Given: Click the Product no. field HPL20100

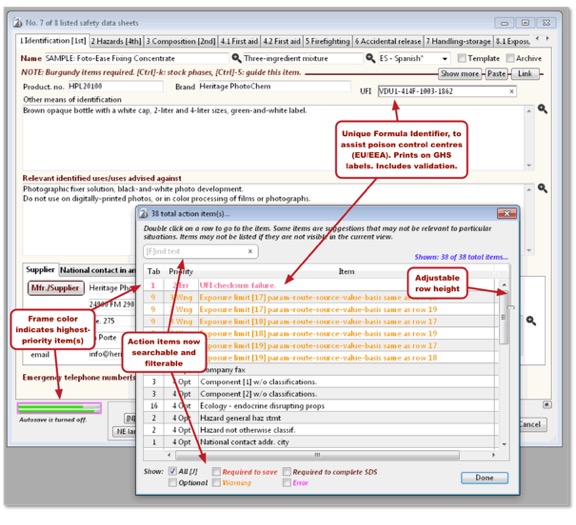Looking at the screenshot, I should point(115,86).
